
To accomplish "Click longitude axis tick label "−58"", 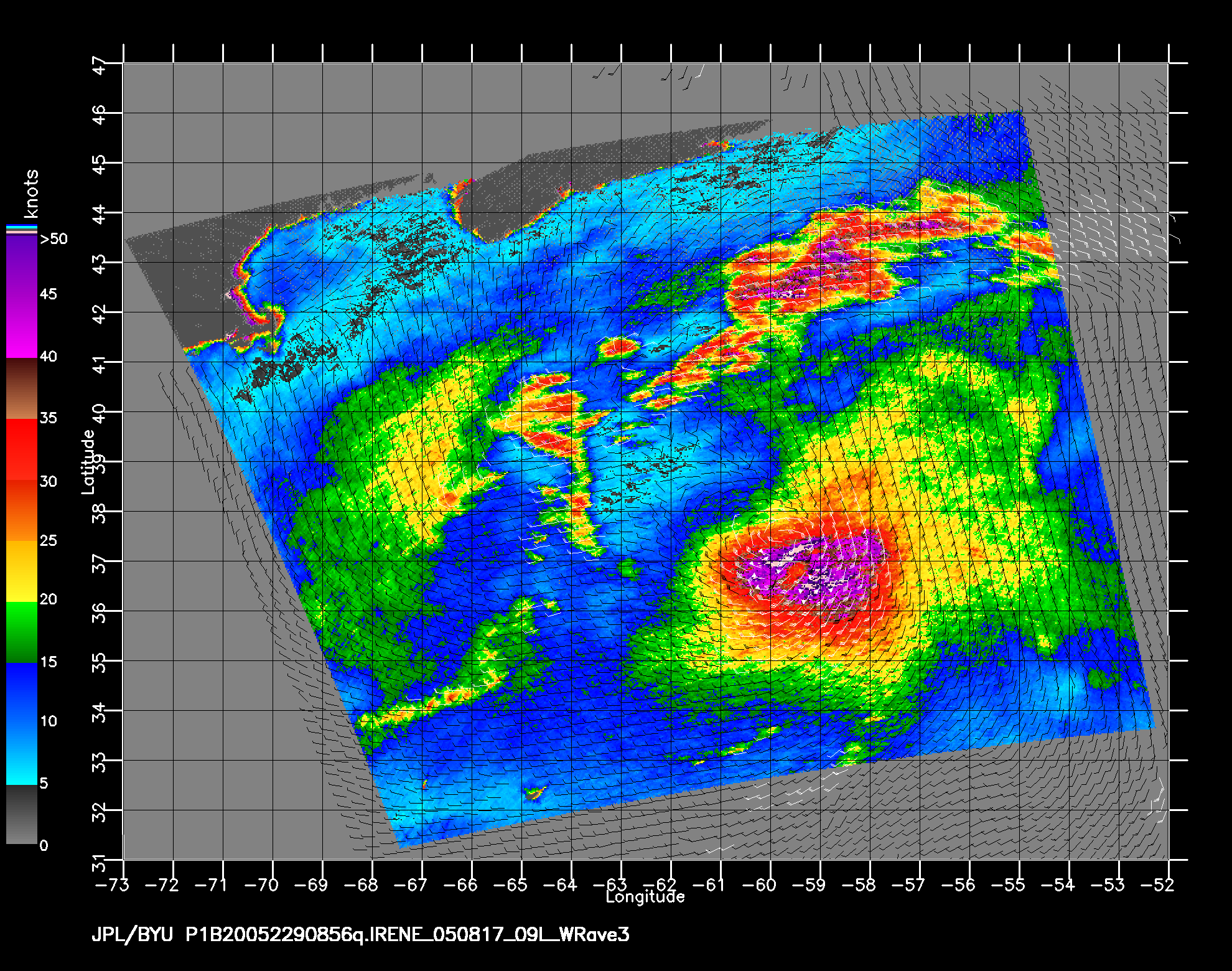I will click(859, 884).
